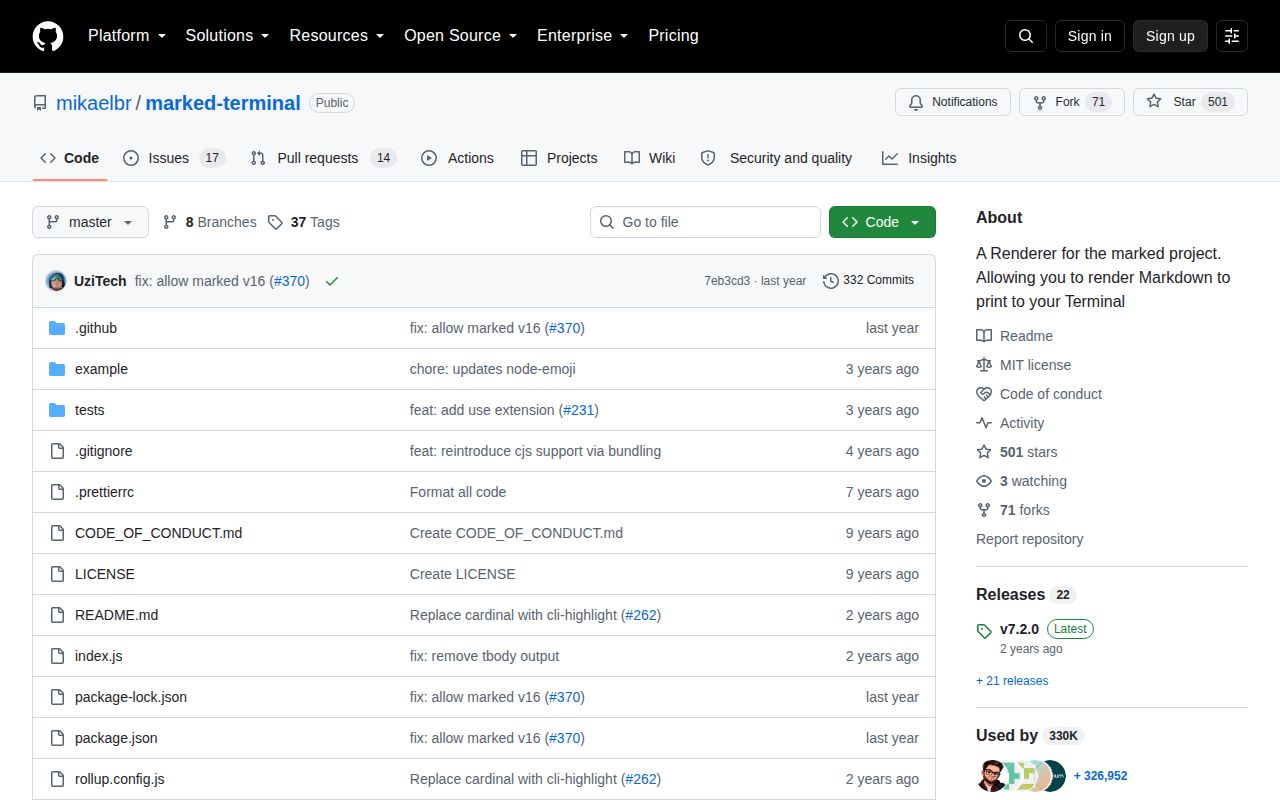Click the Sign up button
Image resolution: width=1280 pixels, height=800 pixels.
(x=1170, y=36)
